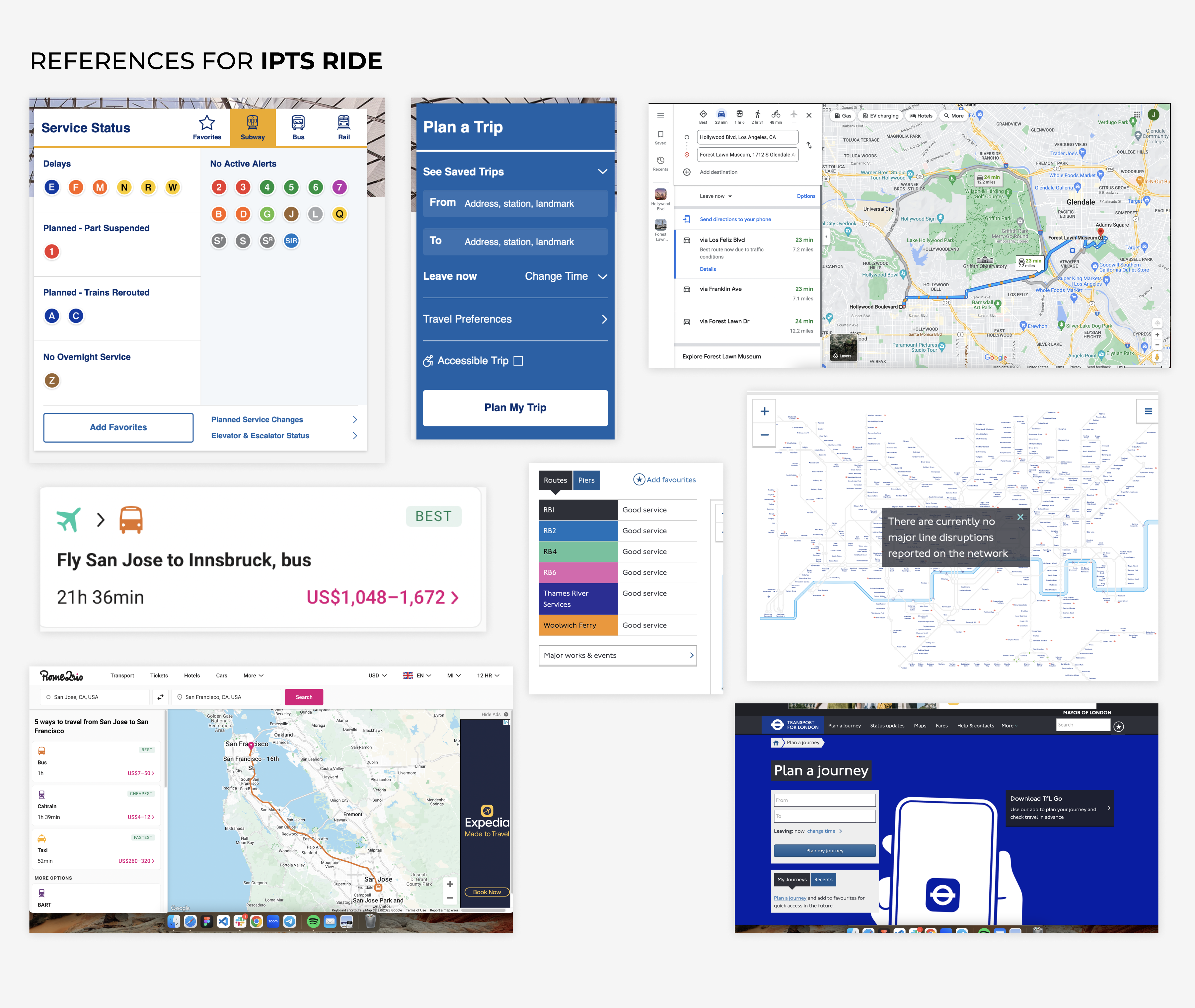This screenshot has height=1008, width=1195.
Task: Click the reverse route arrows in Google Maps
Action: pos(809,146)
